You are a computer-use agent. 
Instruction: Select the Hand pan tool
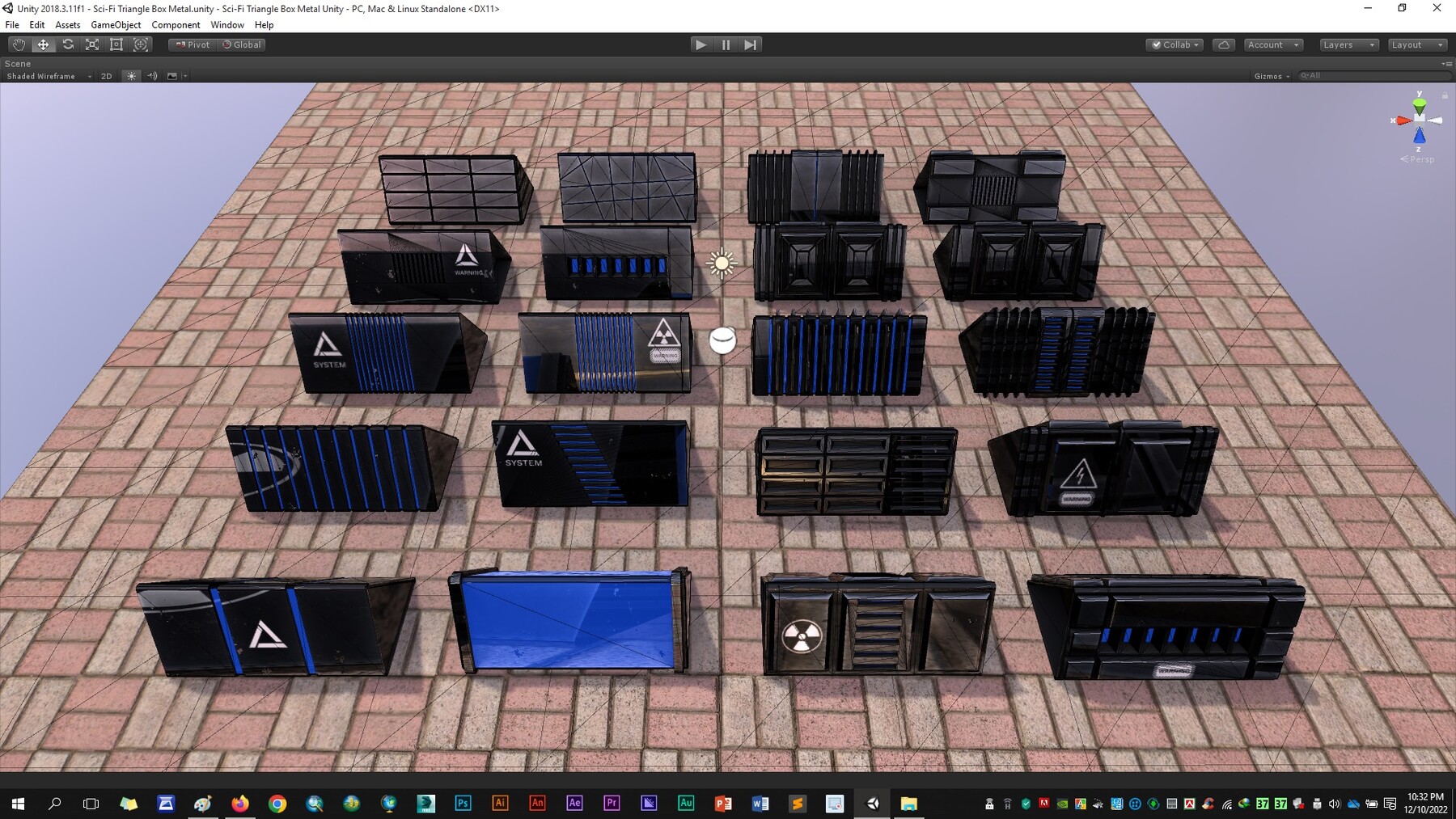(19, 44)
